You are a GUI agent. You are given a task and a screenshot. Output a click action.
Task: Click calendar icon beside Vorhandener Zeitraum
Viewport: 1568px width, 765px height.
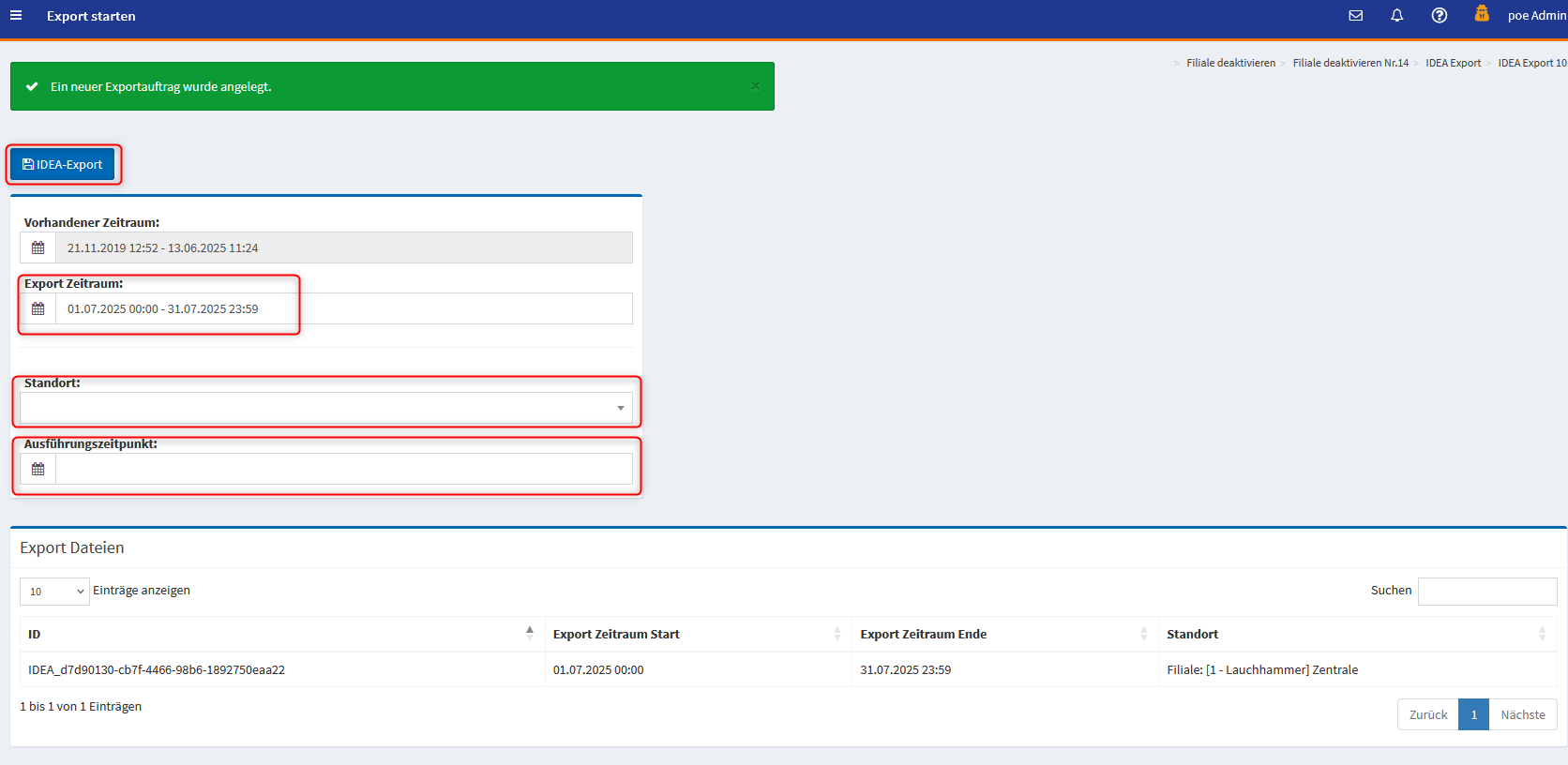pos(38,248)
